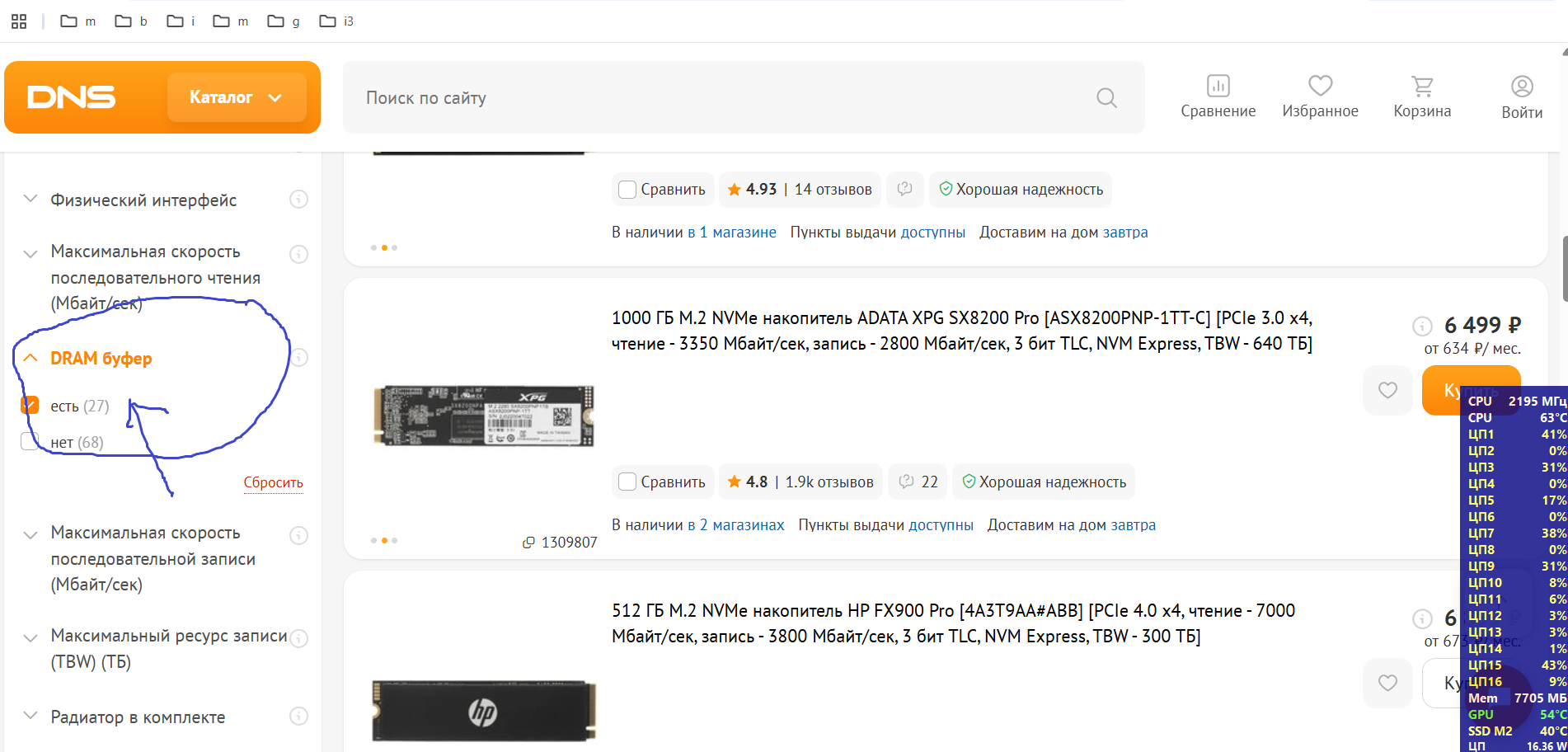The image size is (1568, 752).
Task: Add HP FX900 Pro to favorites
Action: click(x=1387, y=683)
